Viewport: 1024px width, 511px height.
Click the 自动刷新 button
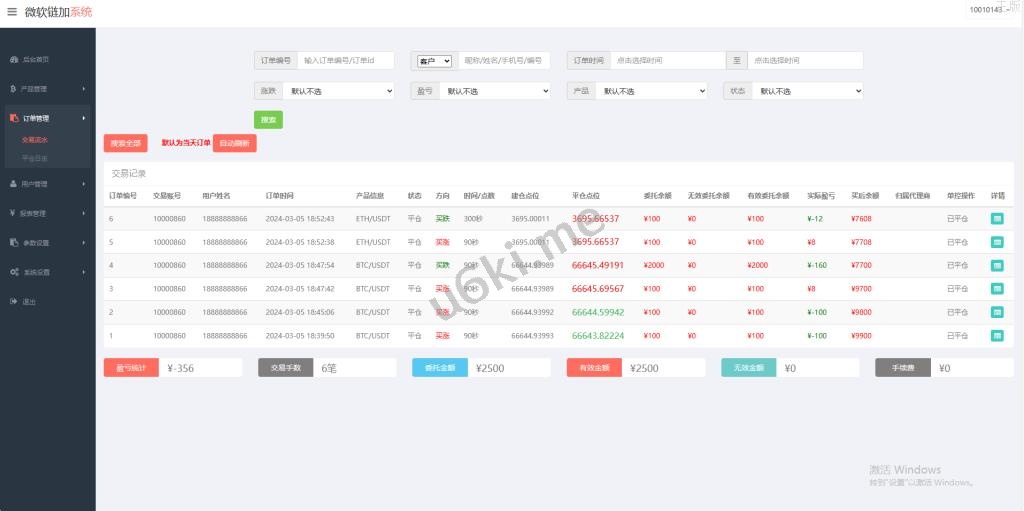pos(234,143)
